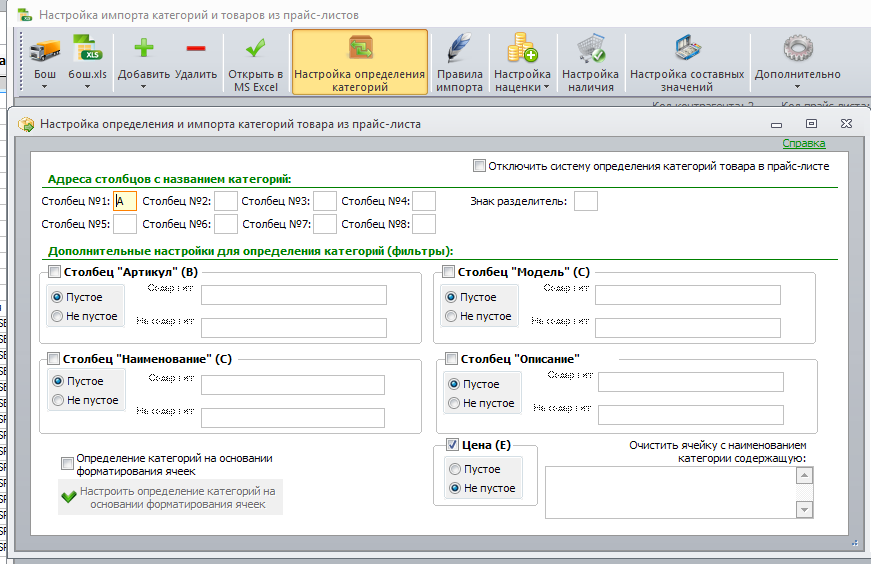The width and height of the screenshot is (871, 564).
Task: Click Артикул Содержит text field
Action: 294,295
